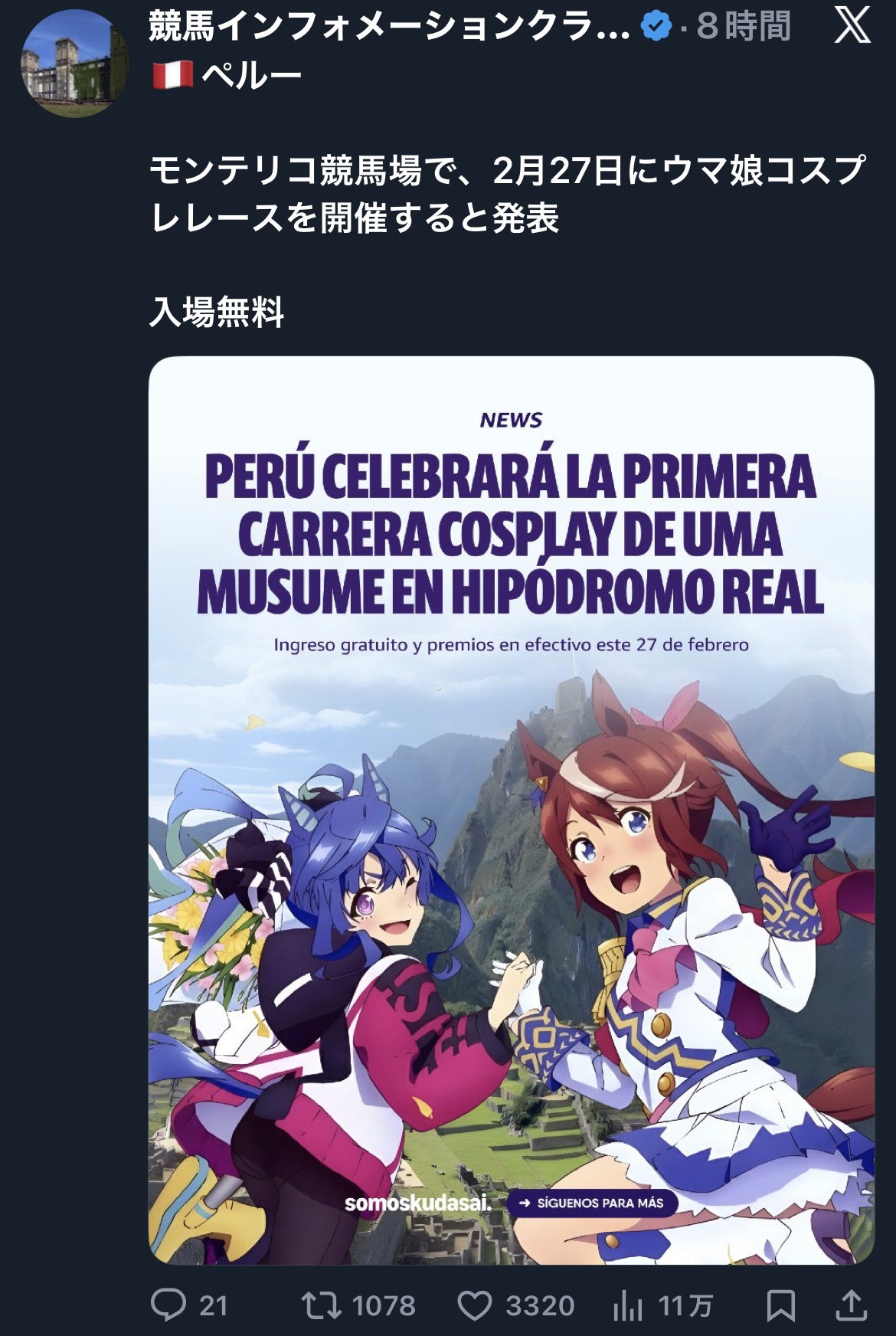Bookmark this post
The width and height of the screenshot is (896, 1336).
coord(780,1305)
